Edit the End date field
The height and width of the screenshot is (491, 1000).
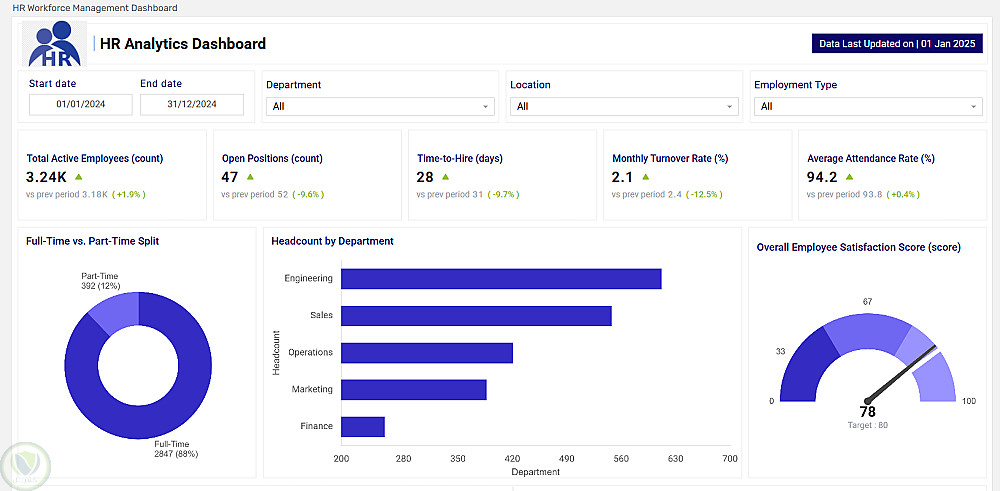pos(191,104)
